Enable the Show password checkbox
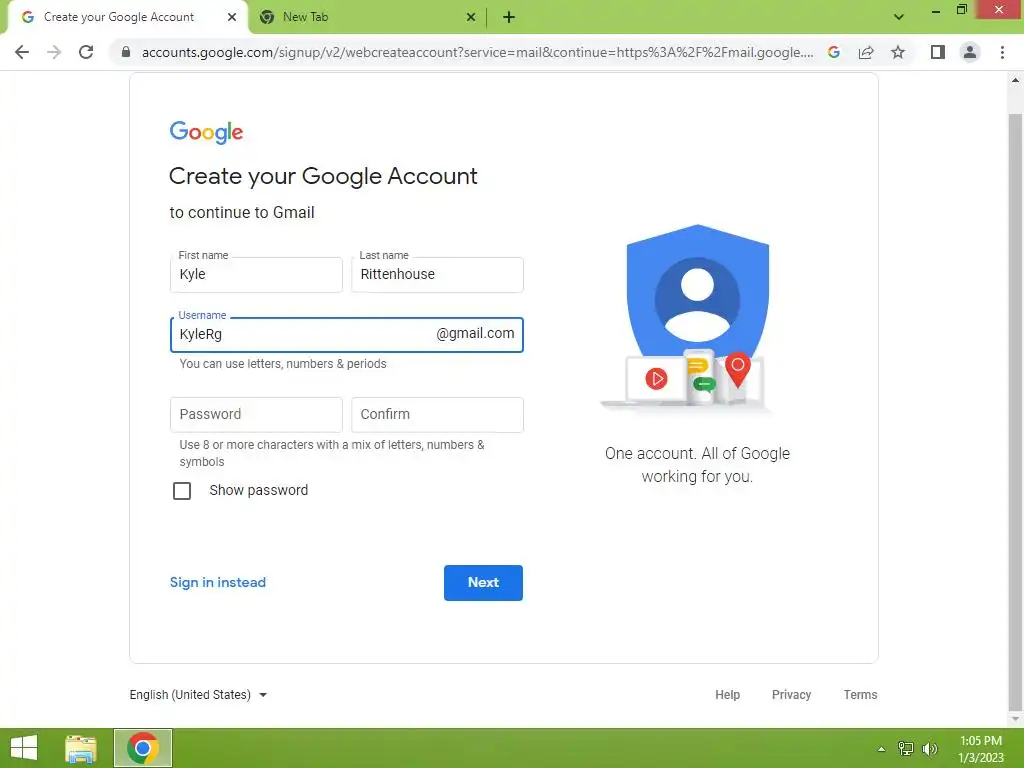This screenshot has height=768, width=1024. (x=182, y=490)
